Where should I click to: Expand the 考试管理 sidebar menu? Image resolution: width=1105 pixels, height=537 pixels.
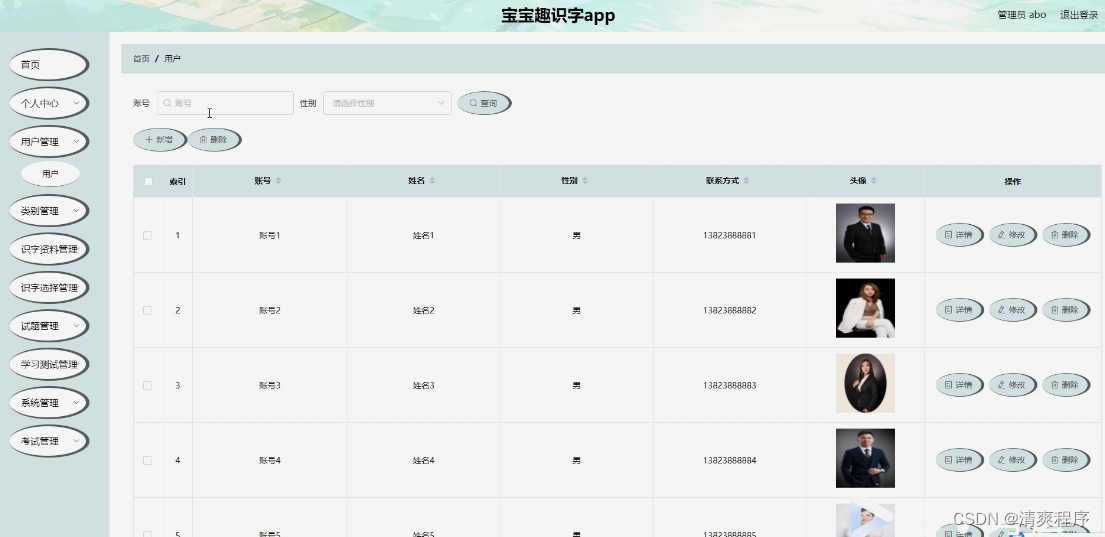(x=49, y=441)
